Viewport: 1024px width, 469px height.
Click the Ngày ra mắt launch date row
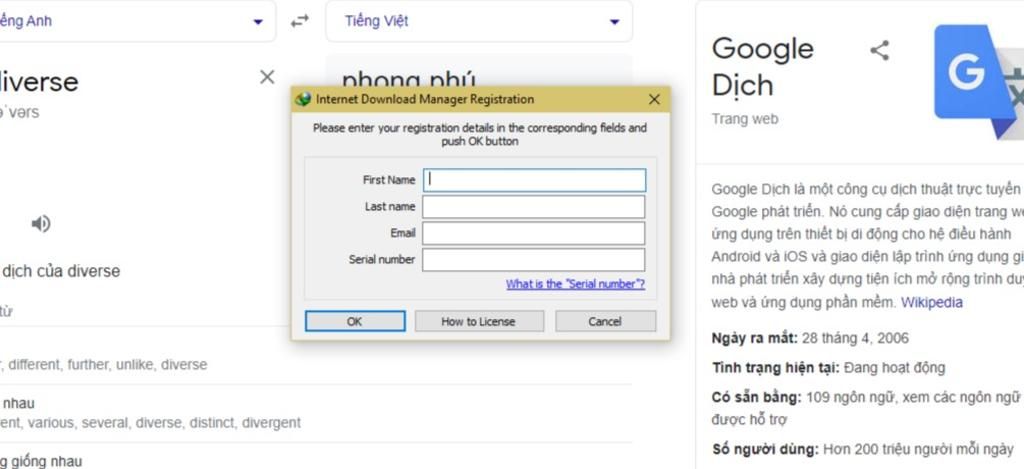tap(810, 338)
